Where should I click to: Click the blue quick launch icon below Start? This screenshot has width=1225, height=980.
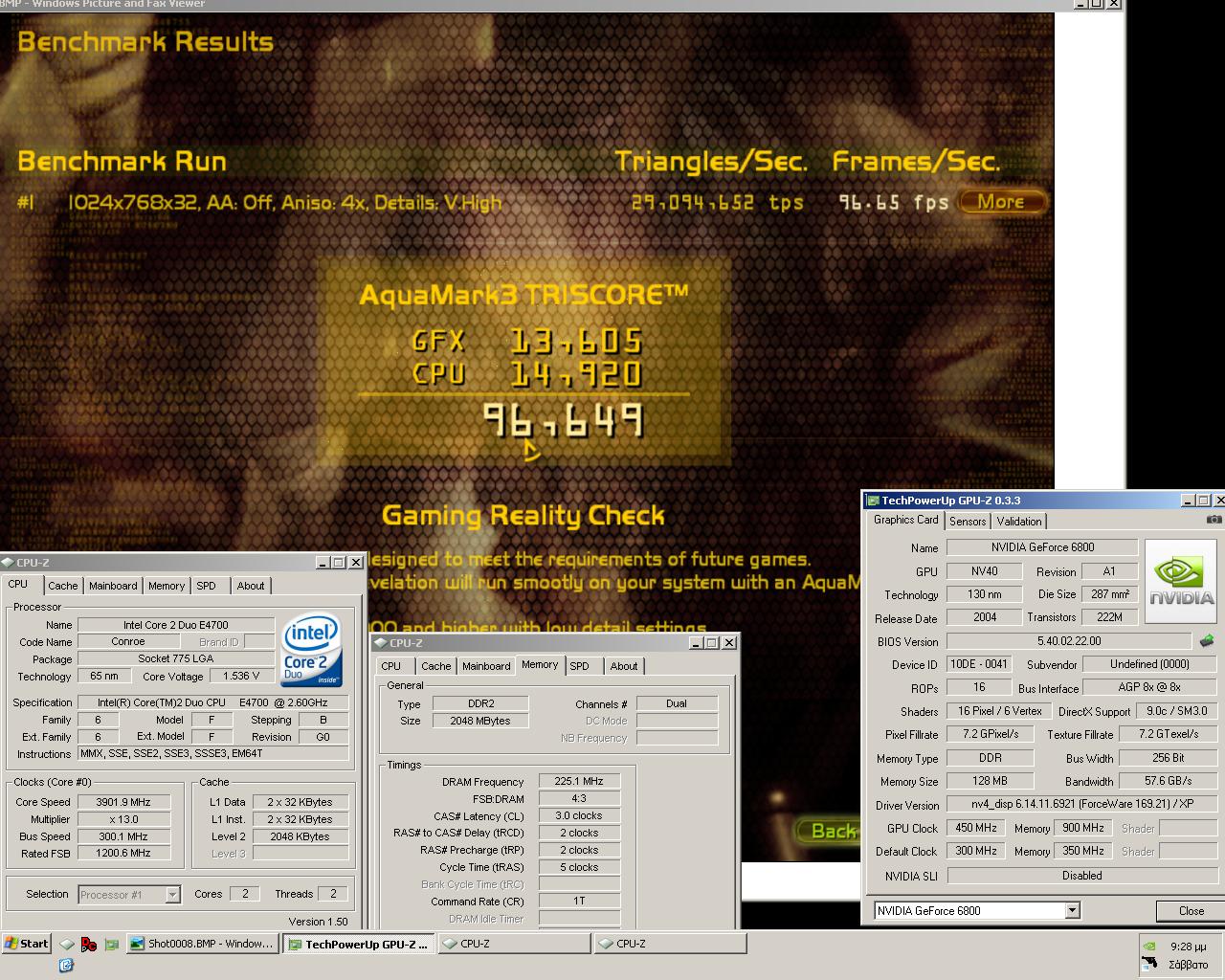pyautogui.click(x=66, y=965)
